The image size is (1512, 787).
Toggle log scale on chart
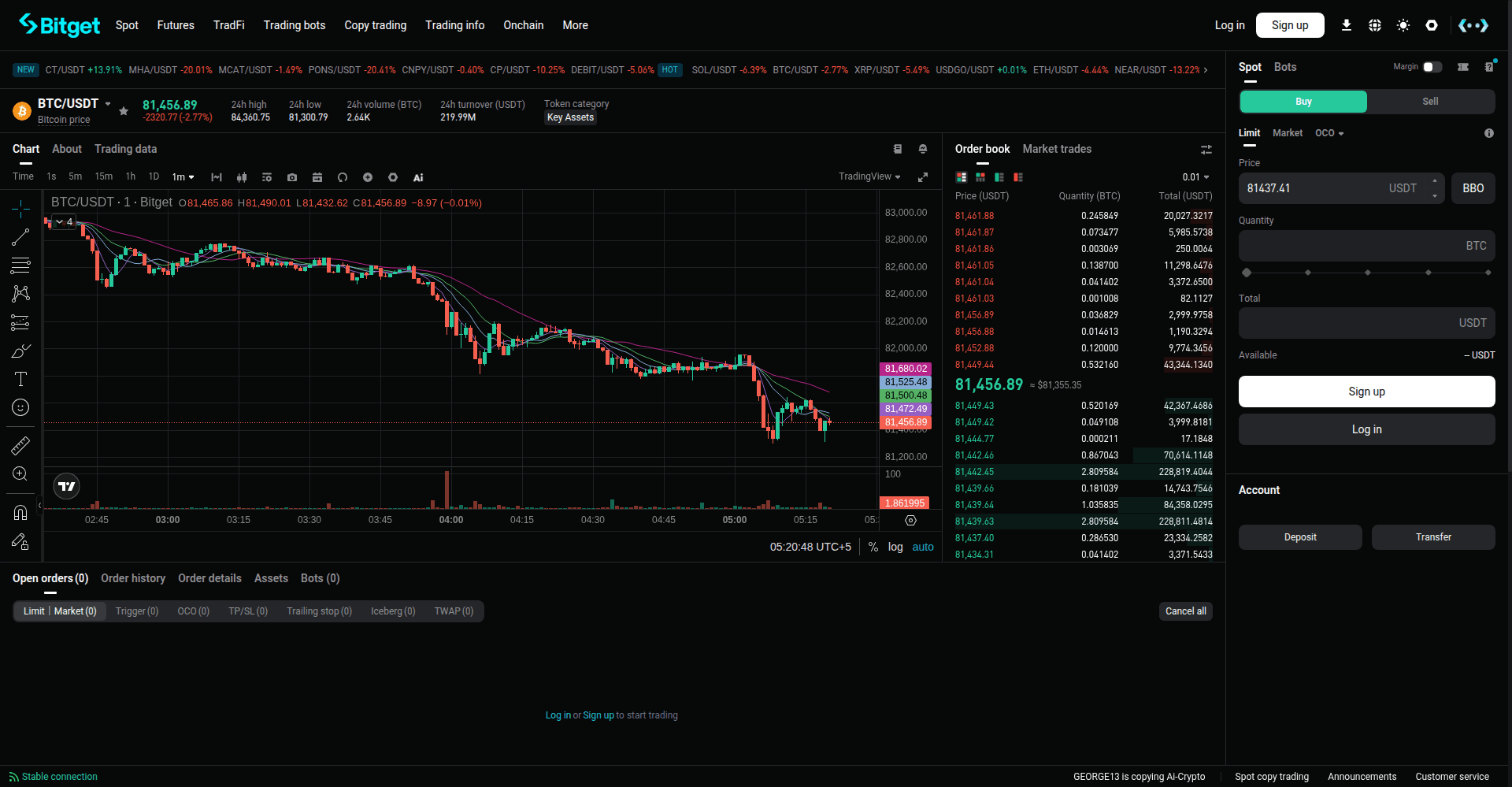tap(895, 547)
